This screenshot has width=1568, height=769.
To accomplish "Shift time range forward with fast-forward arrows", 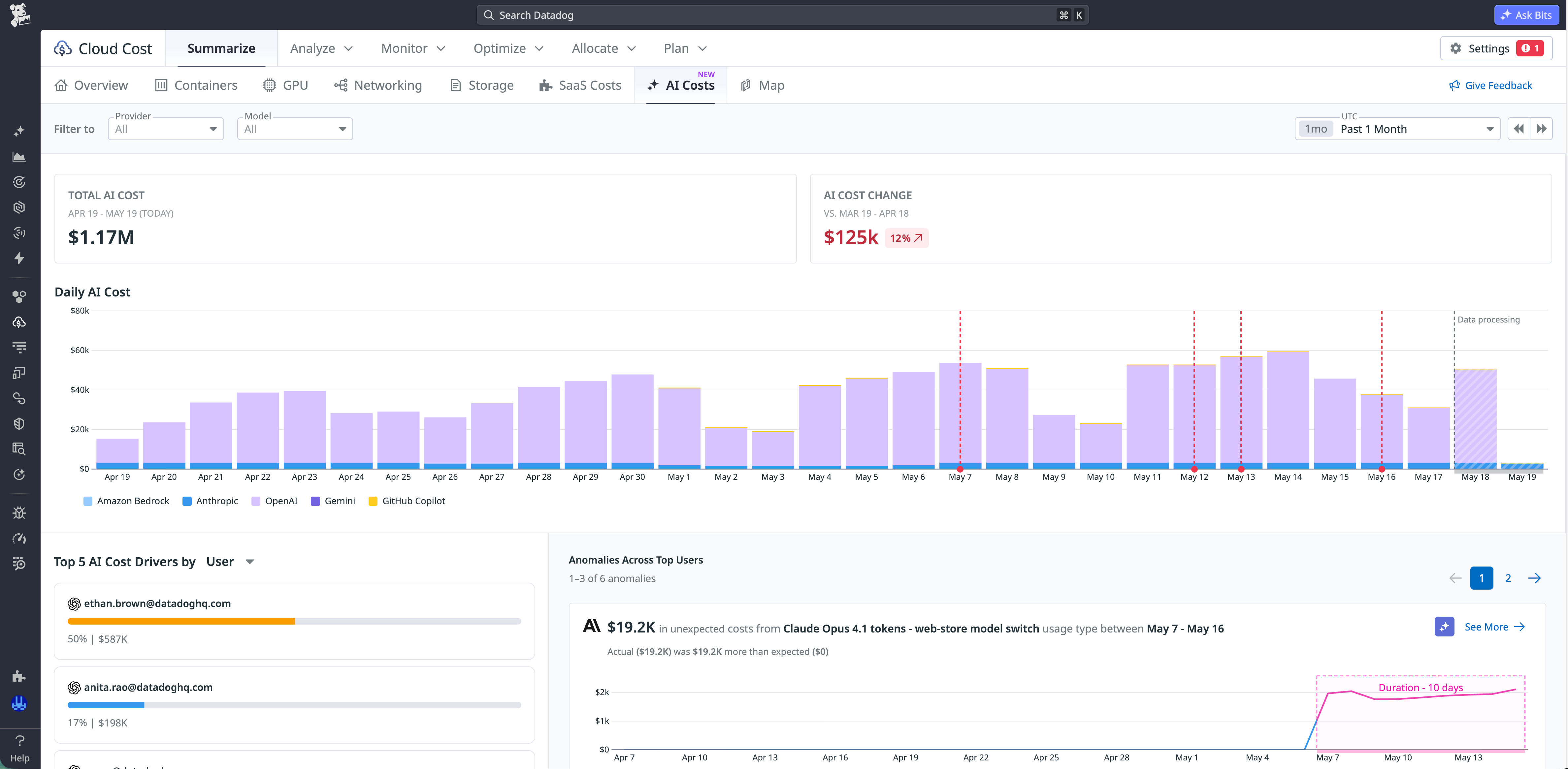I will pyautogui.click(x=1541, y=129).
